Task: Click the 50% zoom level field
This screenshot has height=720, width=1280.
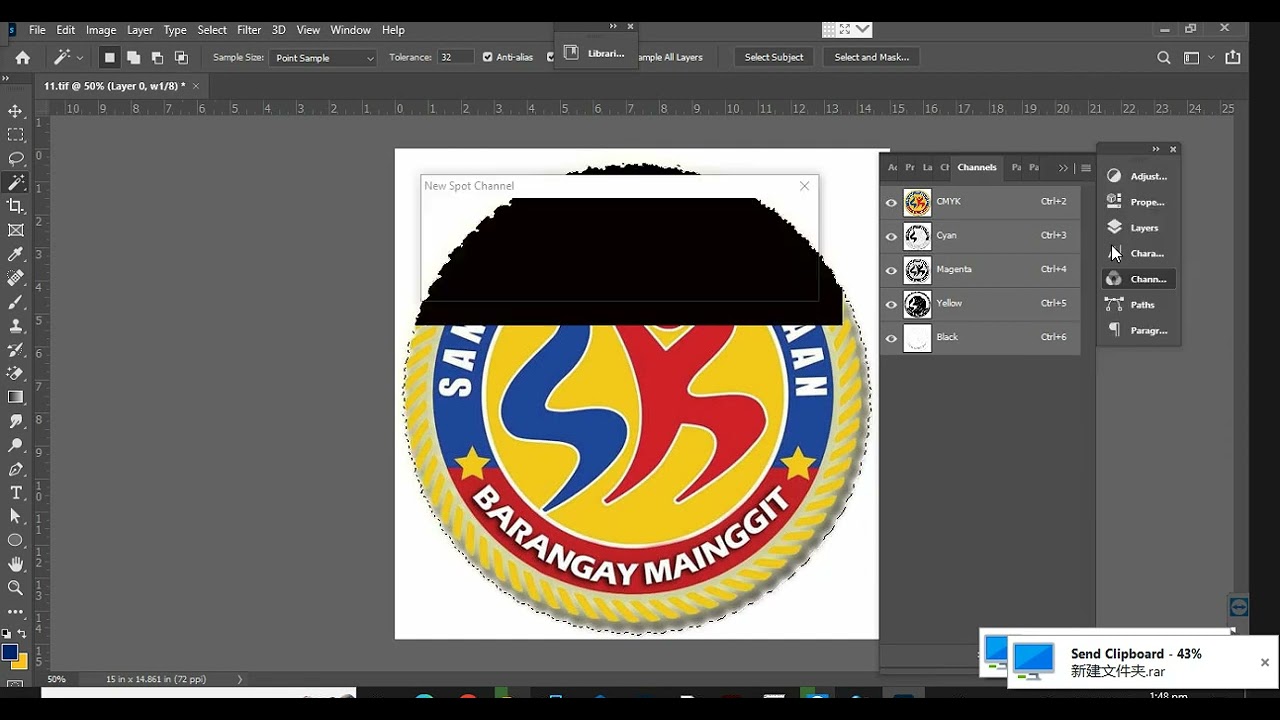Action: click(x=56, y=679)
